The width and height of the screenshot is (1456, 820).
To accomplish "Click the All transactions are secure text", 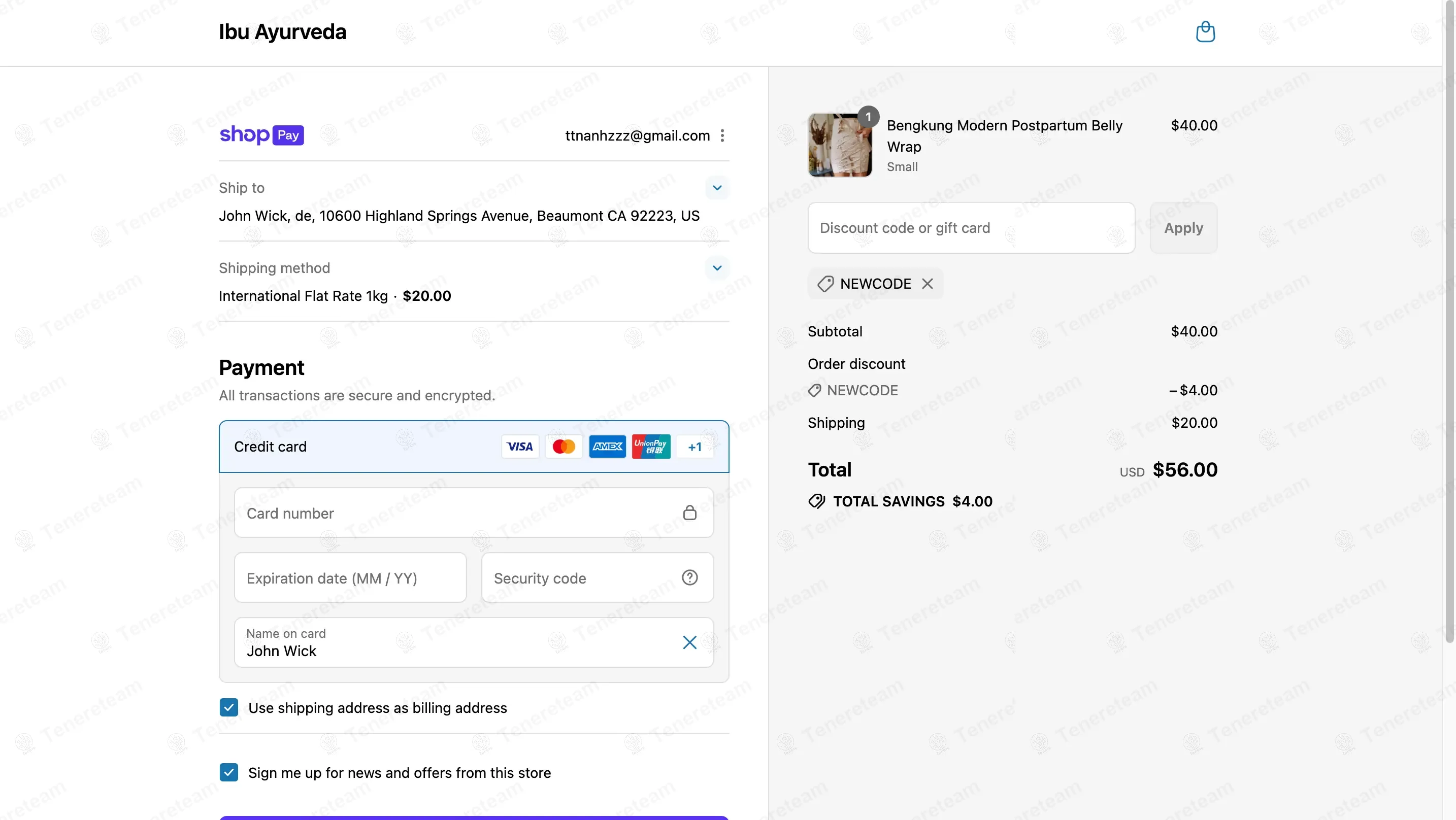I will tap(357, 396).
